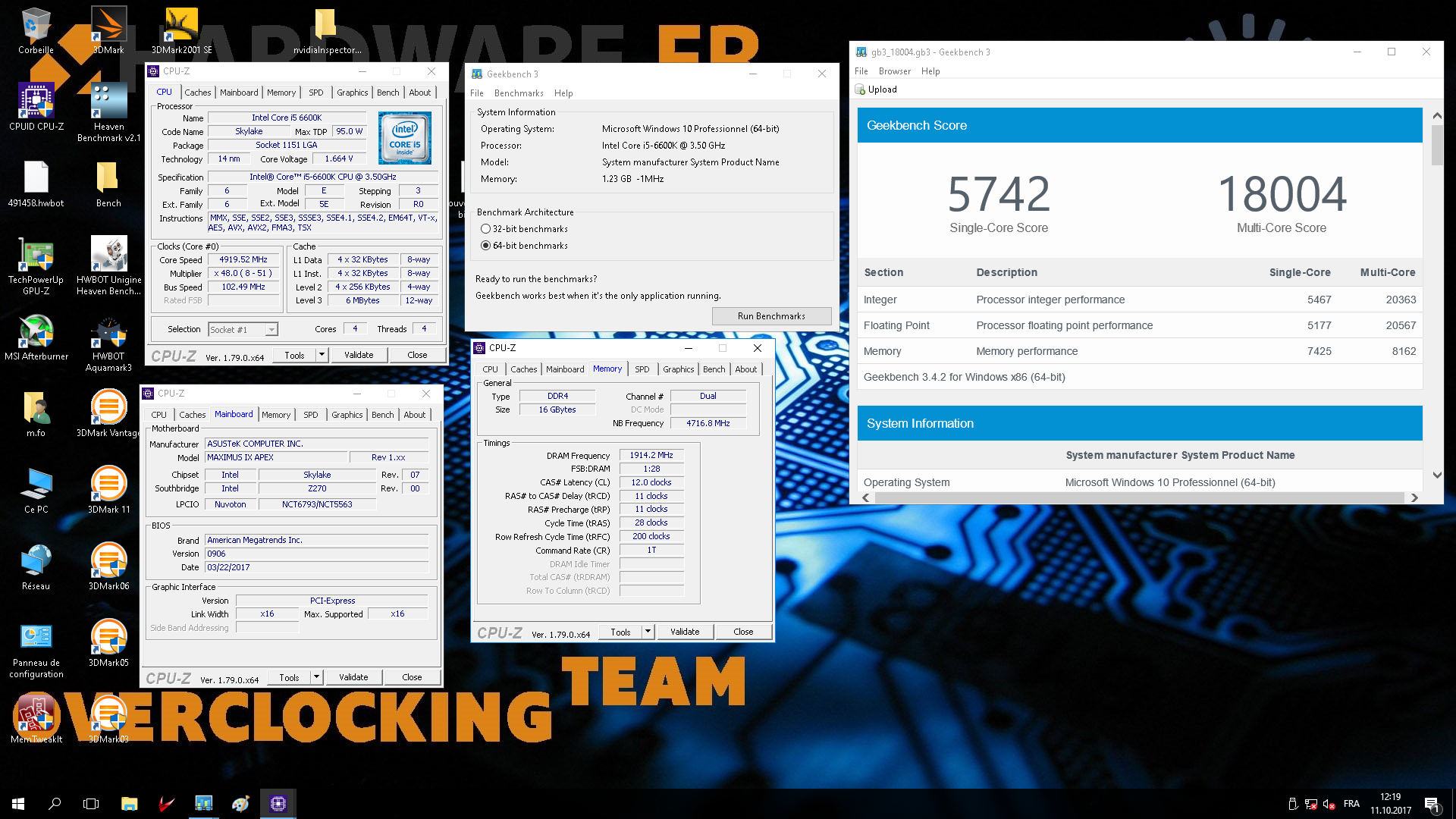Screen dimensions: 1456x819
Task: Click the Memory row in Geekbench results
Action: pos(1140,351)
